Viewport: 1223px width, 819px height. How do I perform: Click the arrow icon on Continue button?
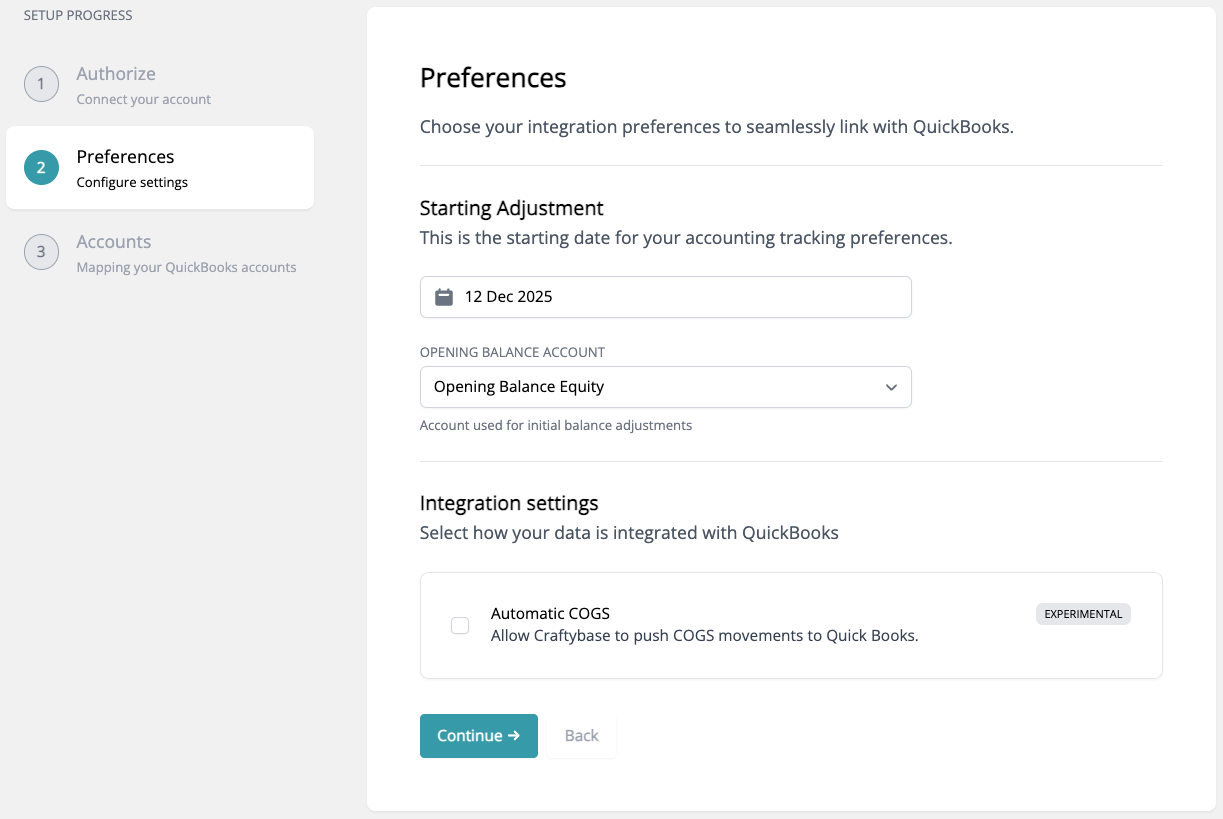(514, 736)
